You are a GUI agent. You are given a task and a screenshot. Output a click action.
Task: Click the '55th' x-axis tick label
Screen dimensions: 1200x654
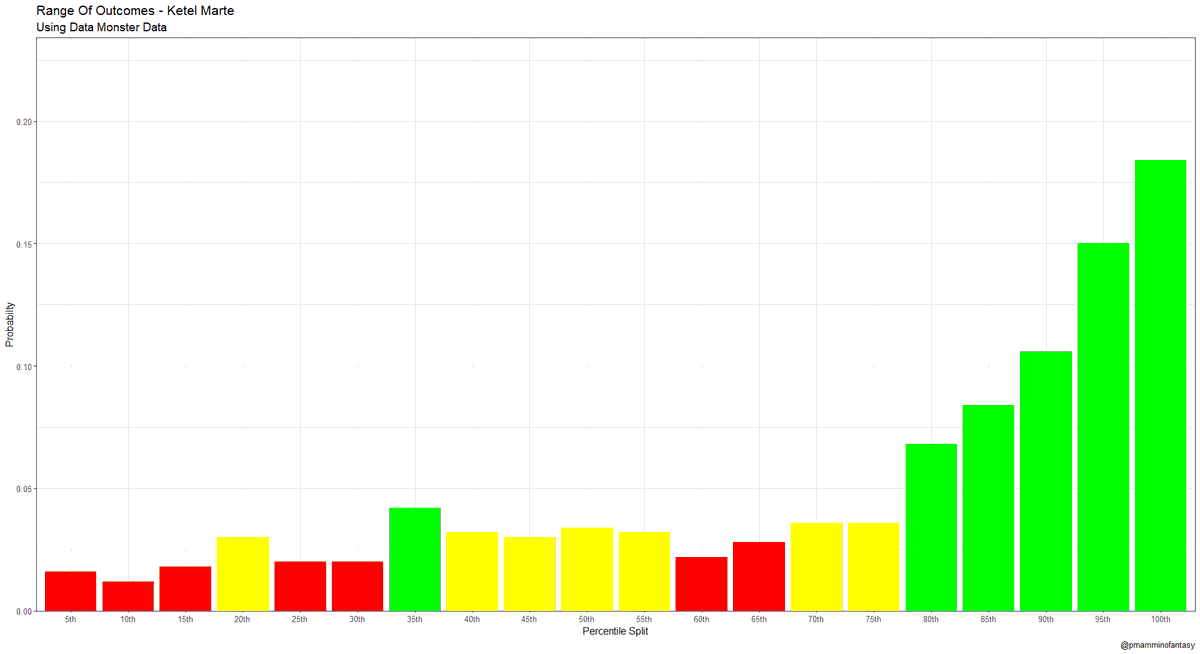(x=644, y=620)
